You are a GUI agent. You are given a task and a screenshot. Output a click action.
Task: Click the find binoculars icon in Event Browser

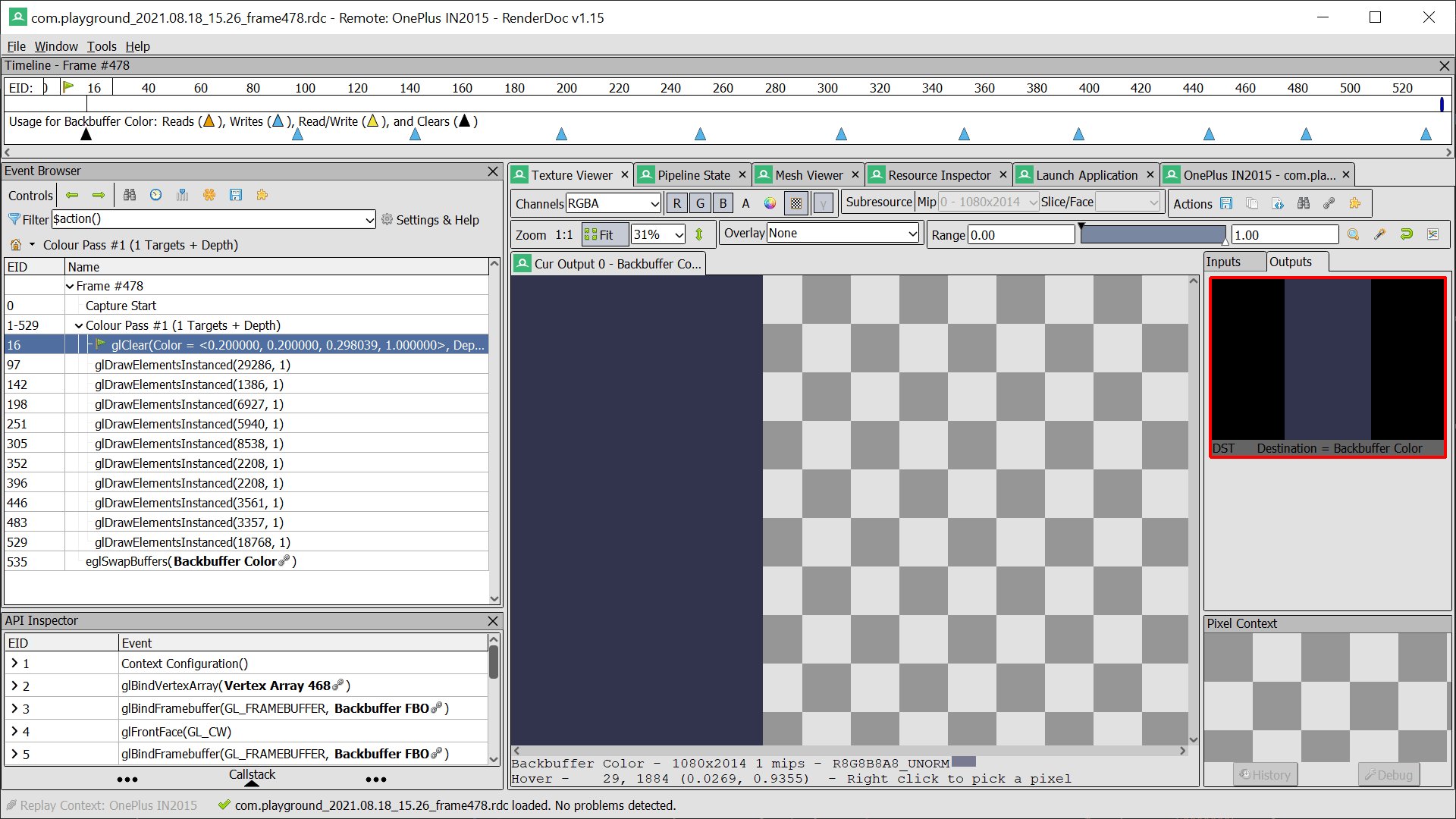pyautogui.click(x=130, y=195)
